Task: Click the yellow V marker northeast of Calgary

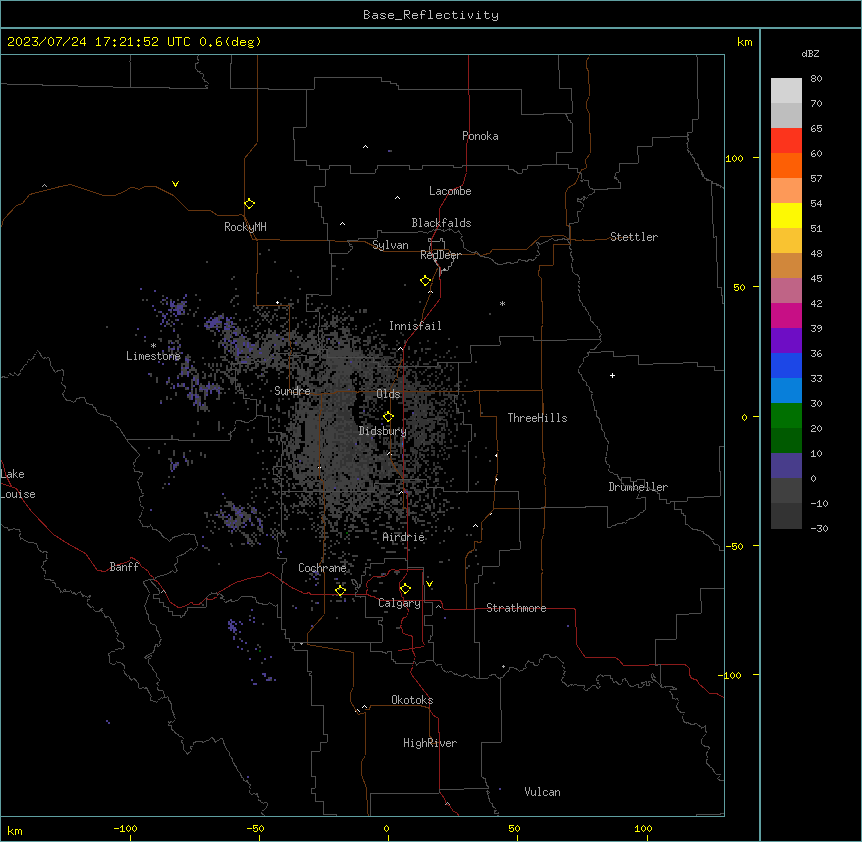Action: (429, 584)
